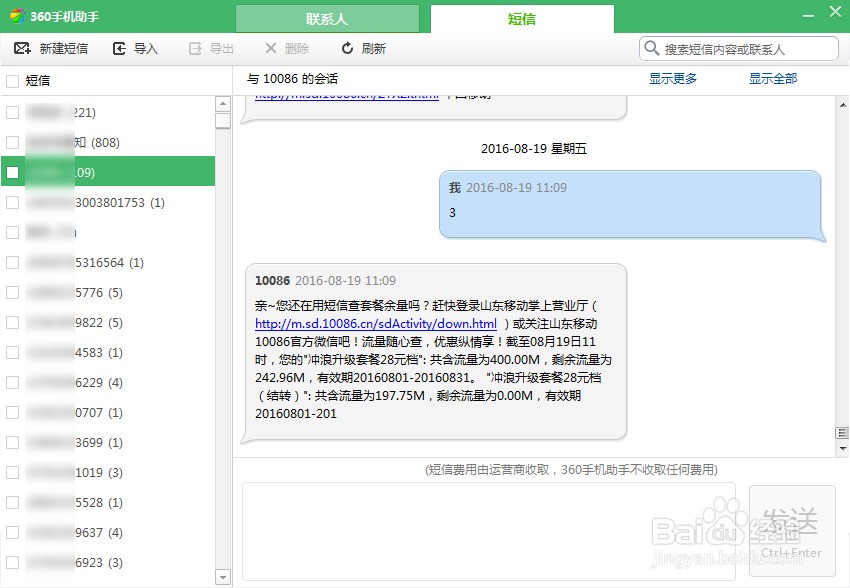Screen dimensions: 850x588
Task: Click conversation list scroll-down arrow
Action: click(x=223, y=577)
